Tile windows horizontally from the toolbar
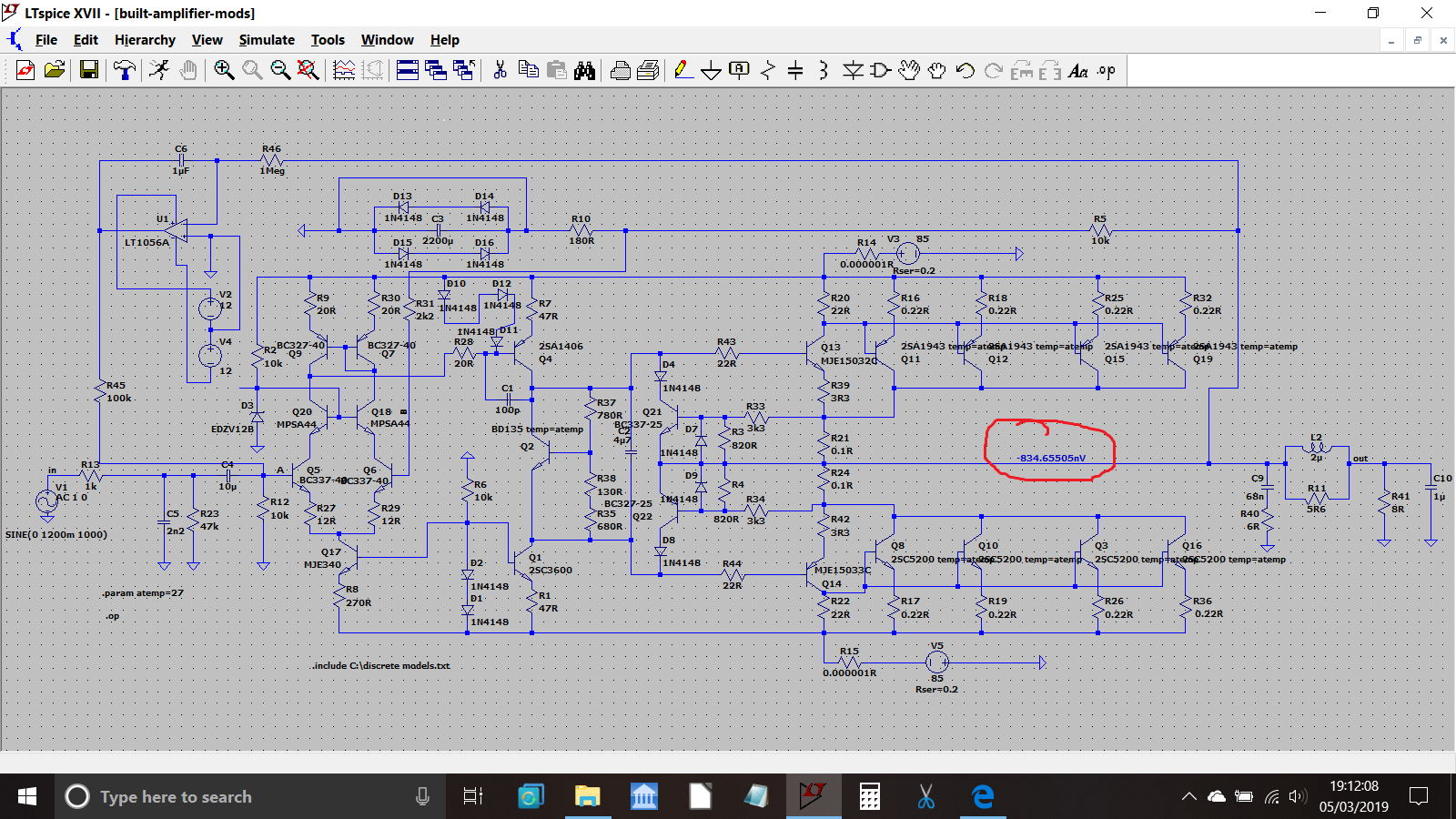The image size is (1456, 819). 408,70
